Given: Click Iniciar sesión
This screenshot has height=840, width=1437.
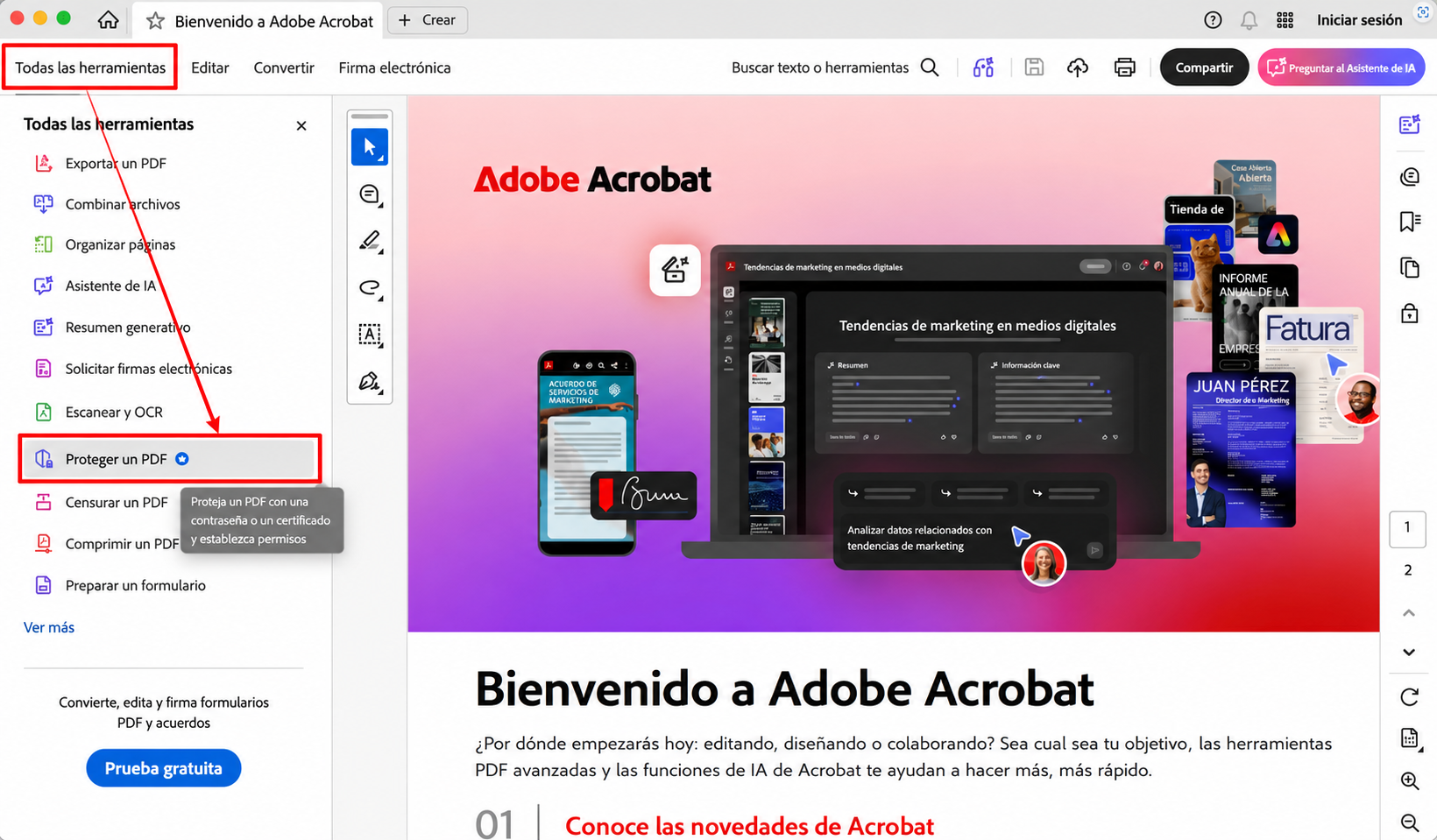Looking at the screenshot, I should [x=1359, y=19].
